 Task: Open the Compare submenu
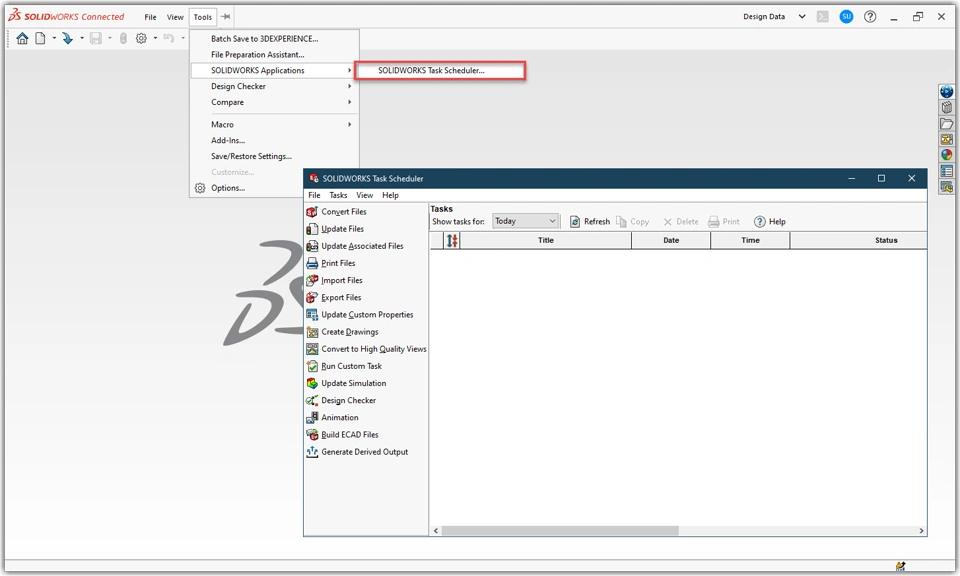pos(274,102)
